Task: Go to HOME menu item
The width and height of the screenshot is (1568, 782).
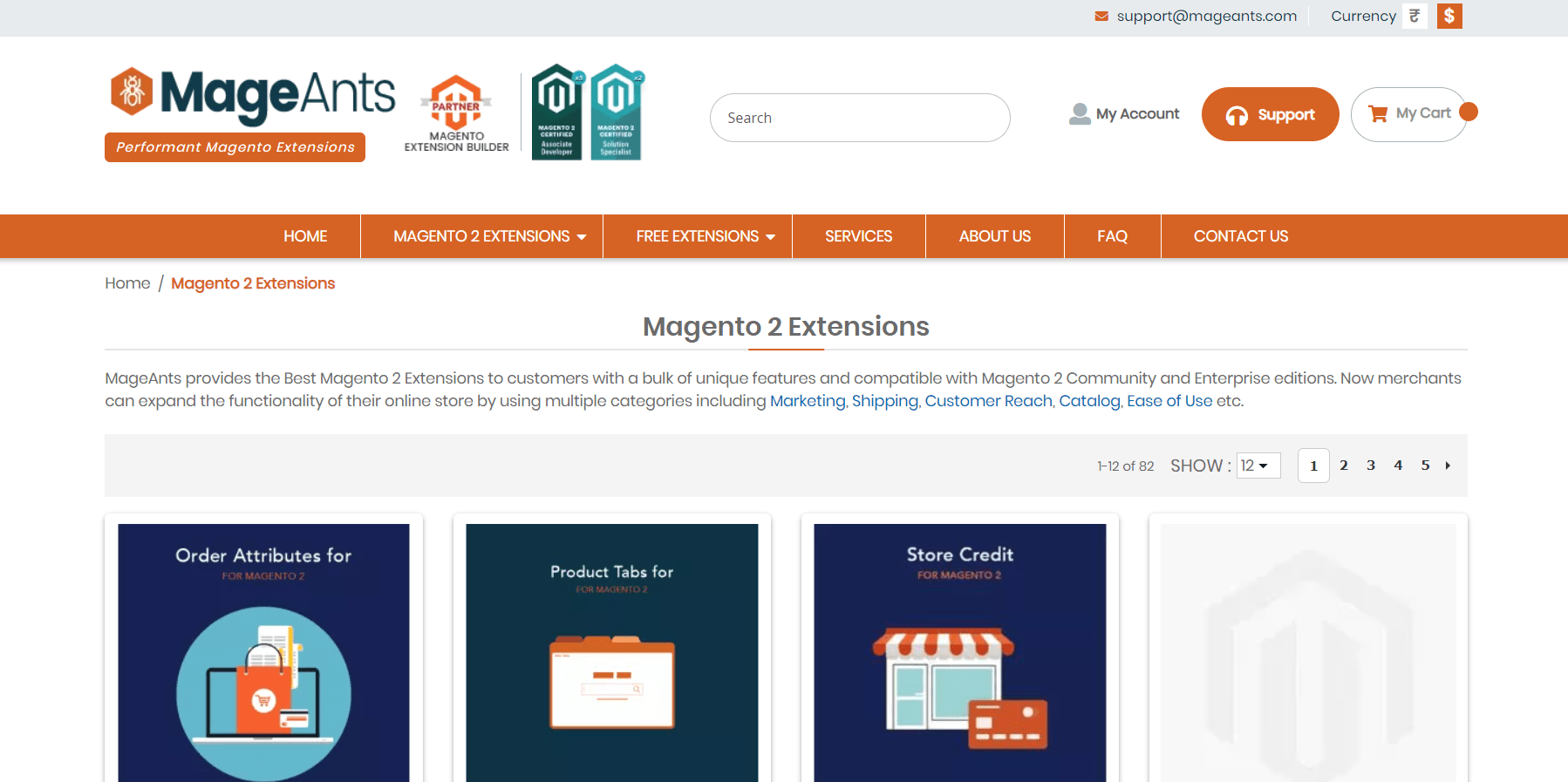Action: [305, 236]
